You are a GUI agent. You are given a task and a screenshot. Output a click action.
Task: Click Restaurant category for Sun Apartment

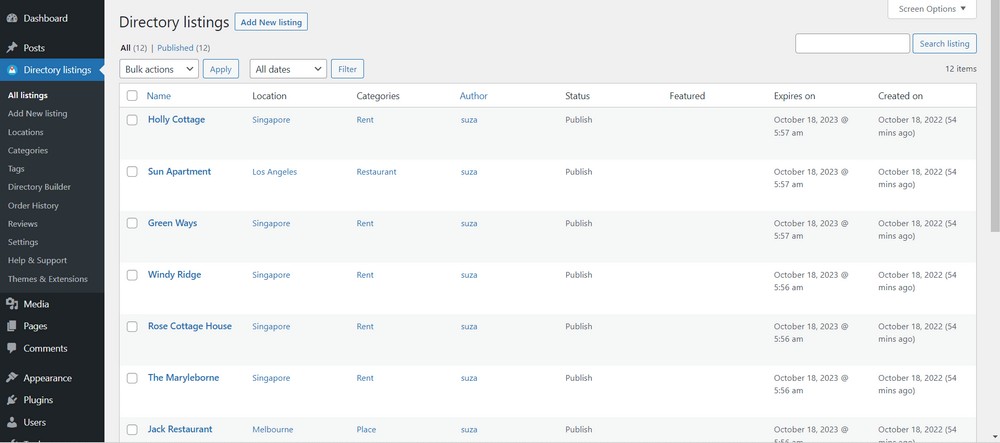[x=376, y=172]
